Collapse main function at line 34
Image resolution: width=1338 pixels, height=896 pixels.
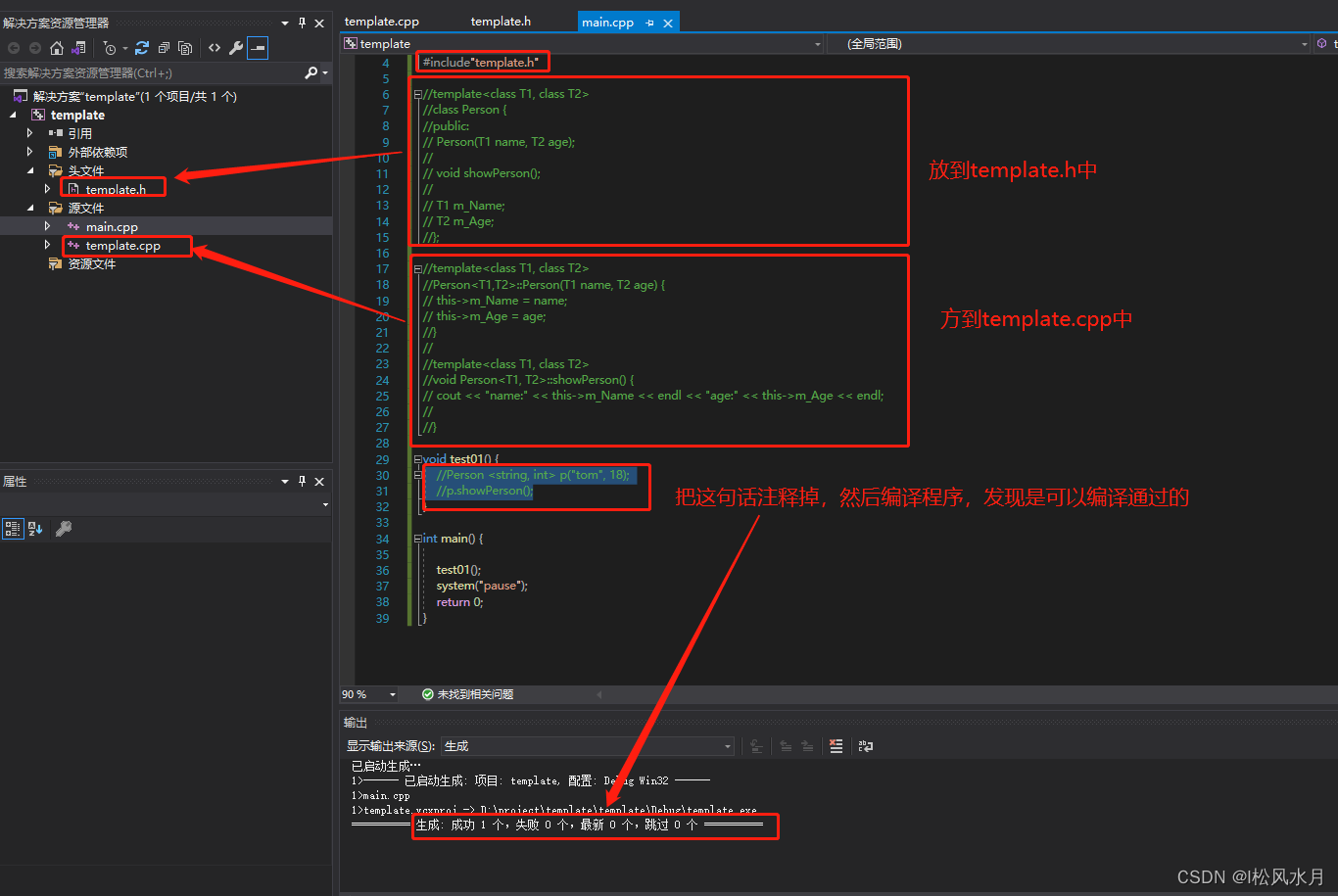[417, 539]
